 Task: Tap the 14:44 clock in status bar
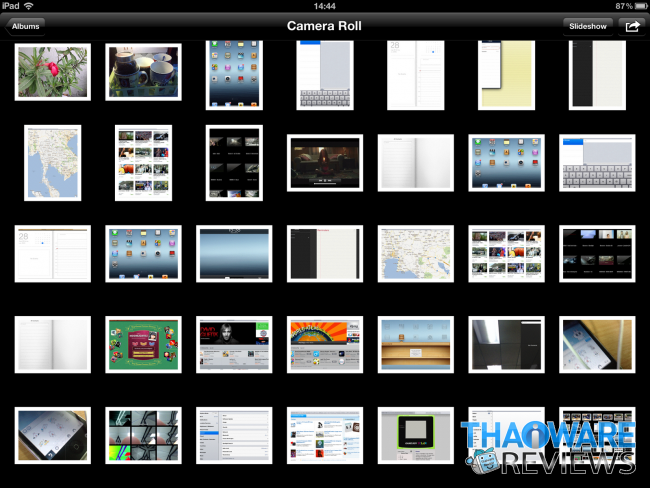[x=324, y=6]
